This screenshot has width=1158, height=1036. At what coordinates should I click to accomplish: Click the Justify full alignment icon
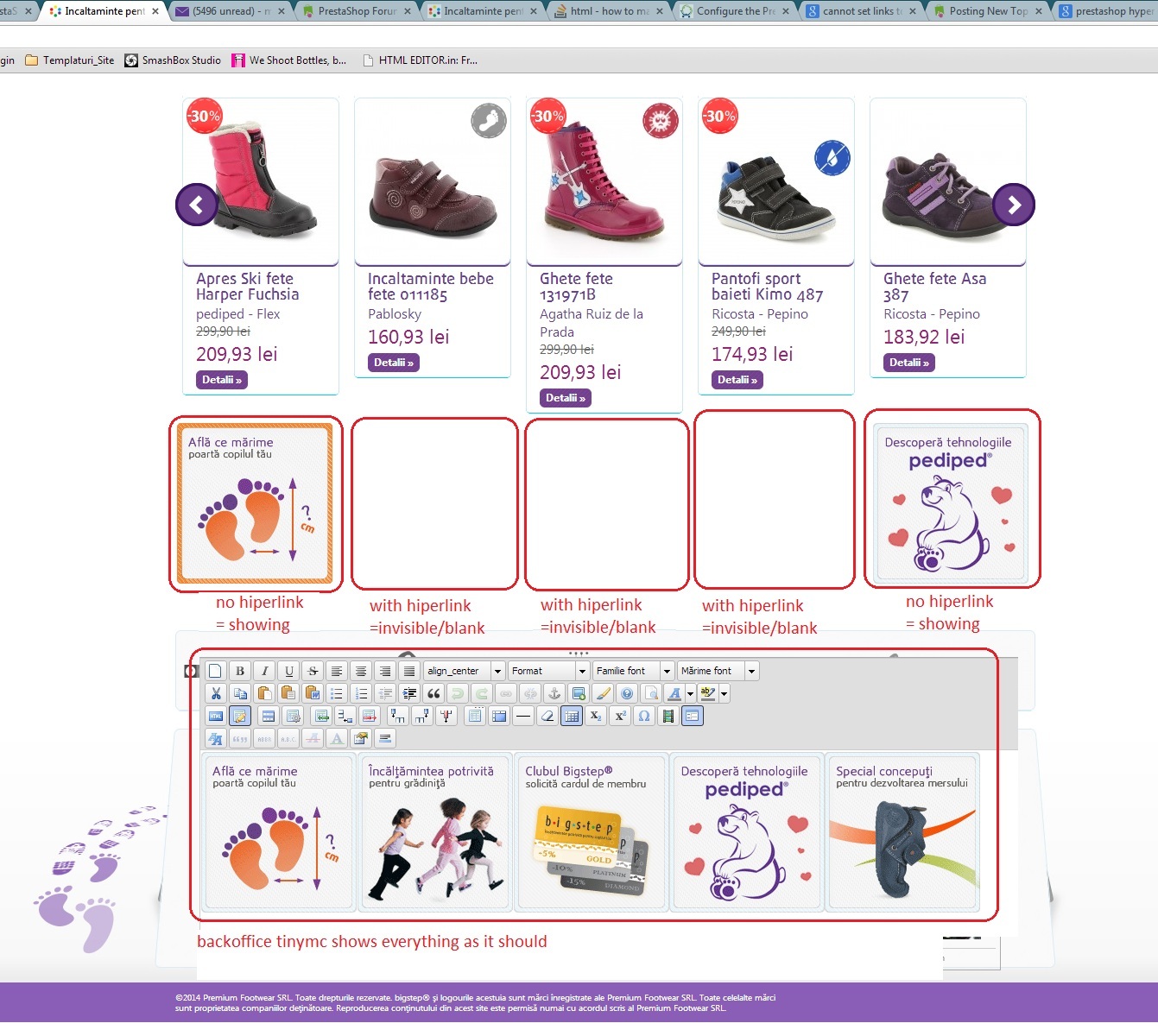pos(409,671)
